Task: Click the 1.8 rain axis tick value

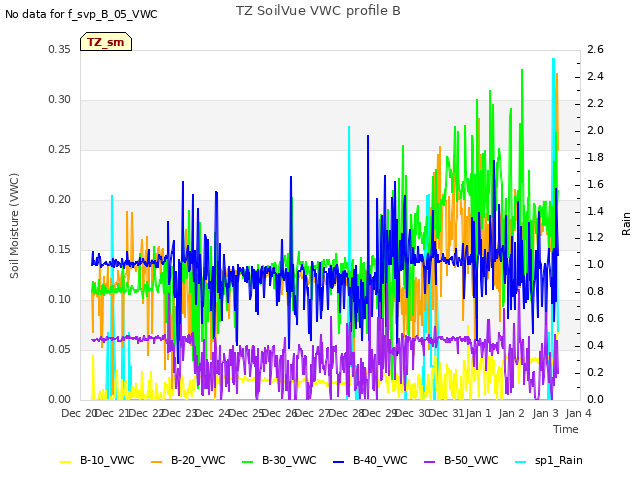Action: 596,157
